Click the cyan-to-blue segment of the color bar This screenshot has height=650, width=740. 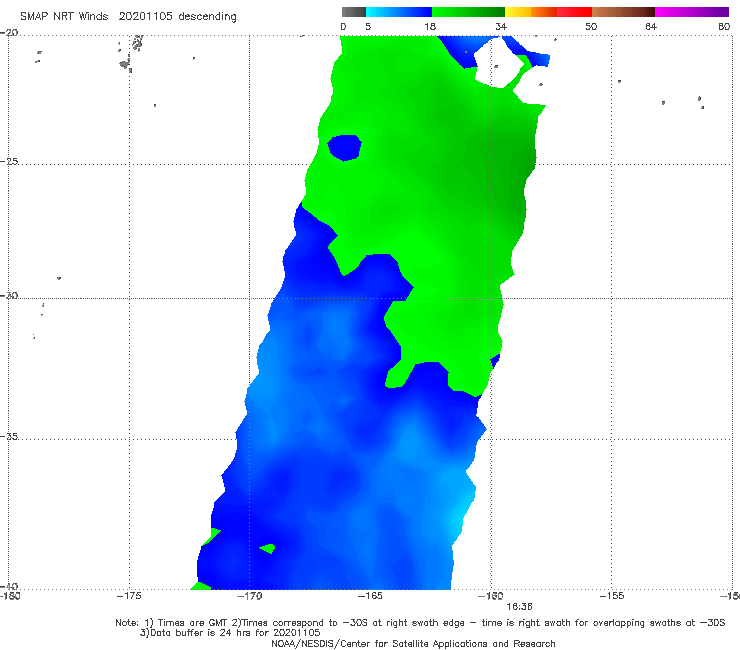pyautogui.click(x=399, y=12)
